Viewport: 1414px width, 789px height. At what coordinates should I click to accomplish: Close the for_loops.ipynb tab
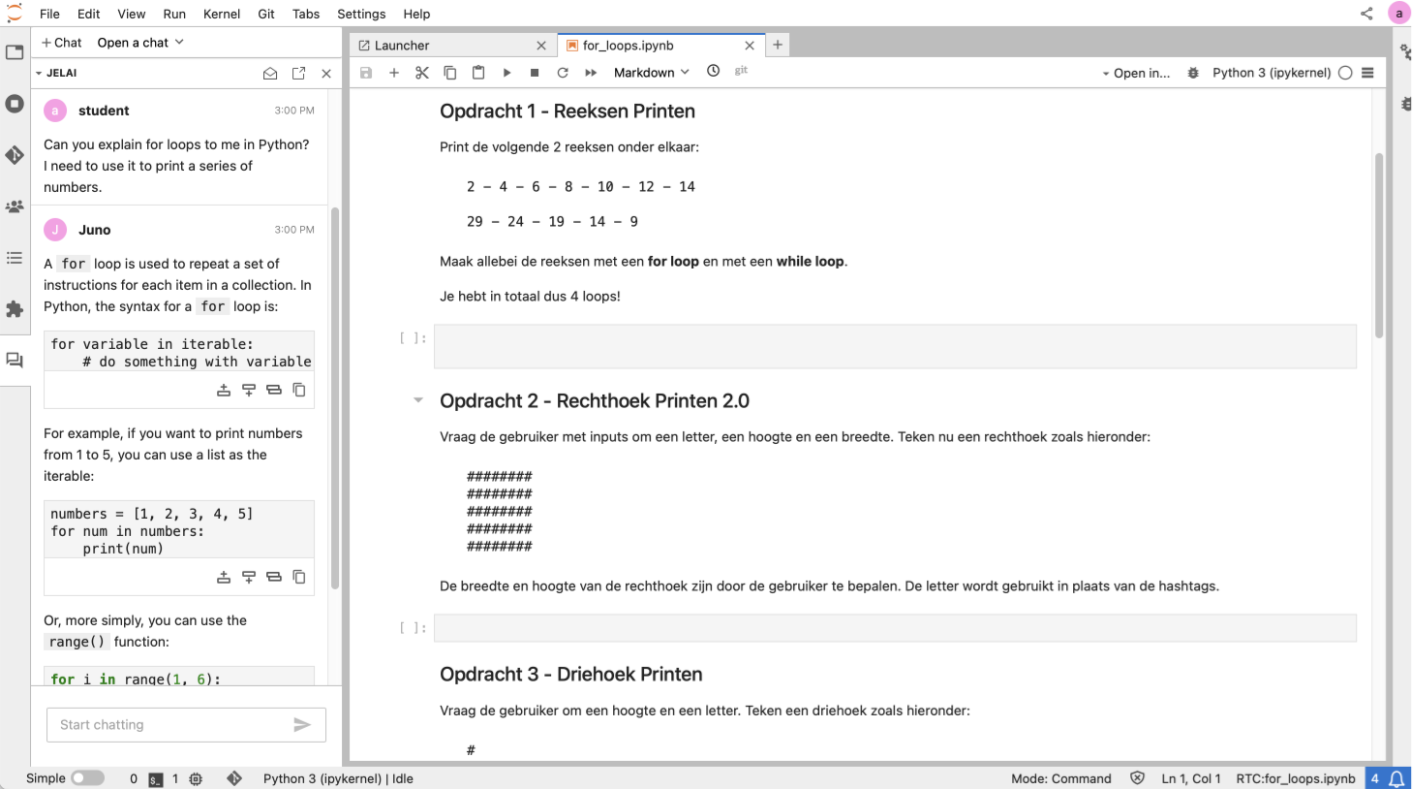[749, 45]
